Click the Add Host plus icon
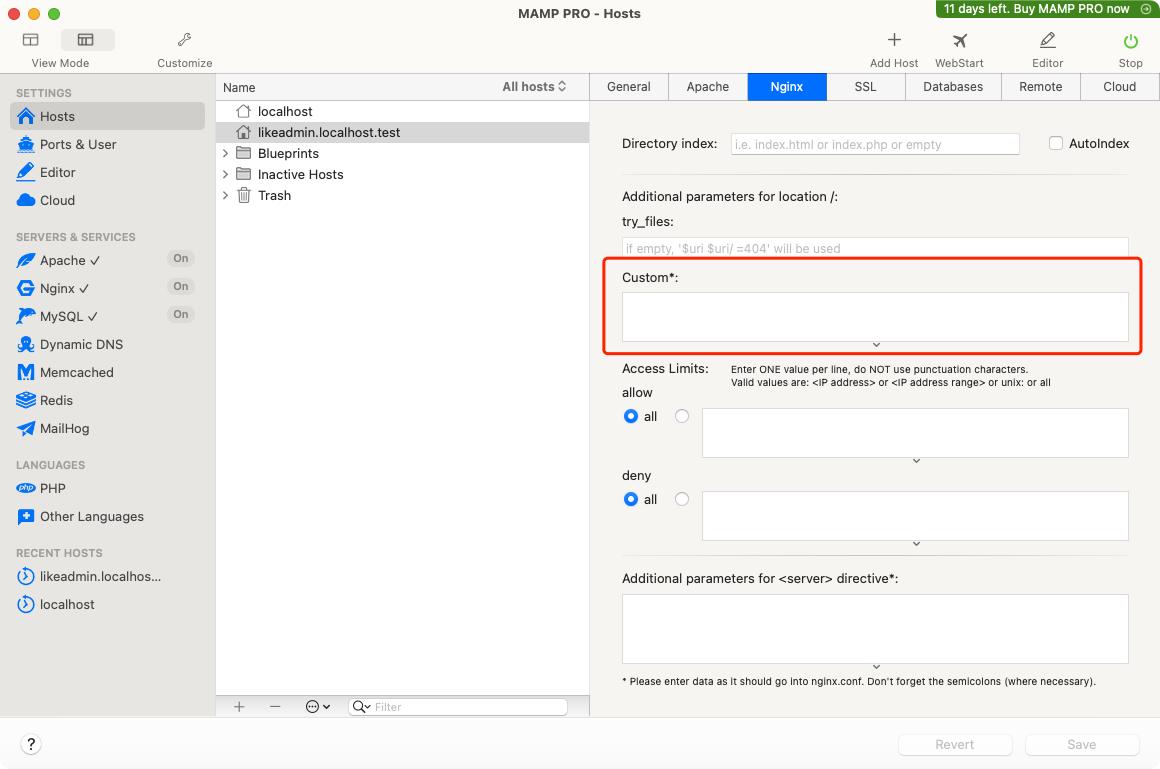This screenshot has height=769, width=1160. 894,41
